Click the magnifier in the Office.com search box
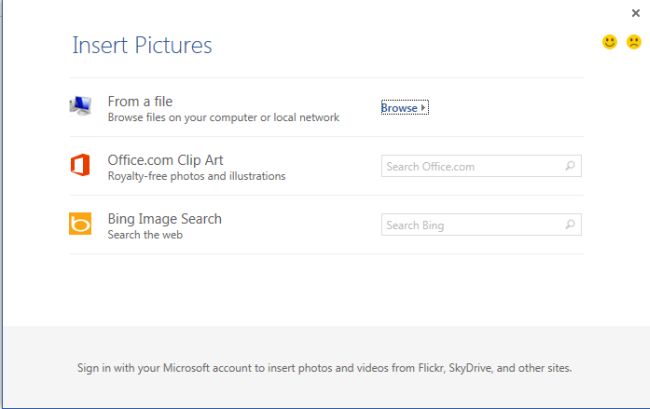 (570, 166)
